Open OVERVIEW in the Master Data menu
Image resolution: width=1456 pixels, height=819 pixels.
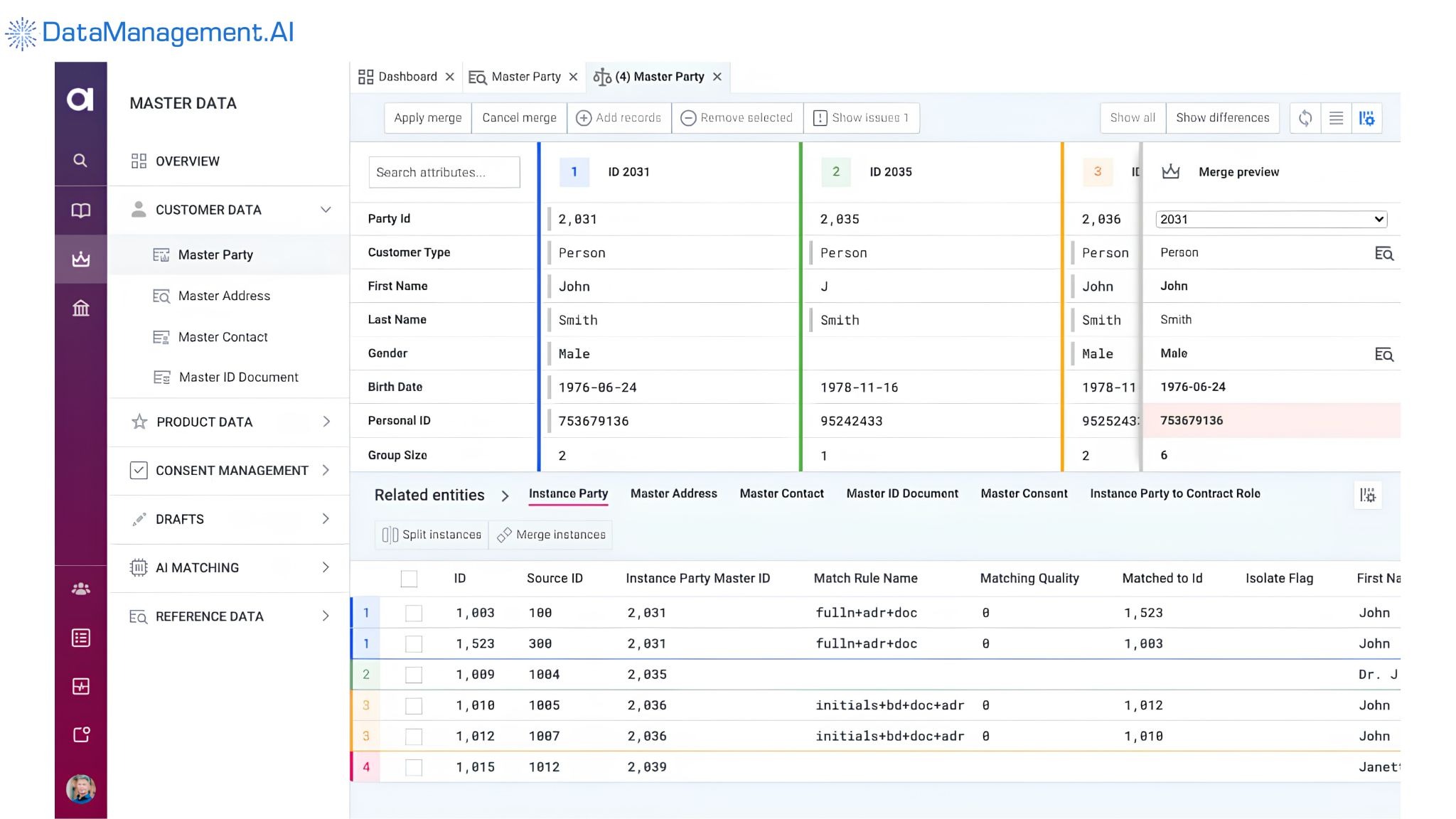(x=188, y=161)
